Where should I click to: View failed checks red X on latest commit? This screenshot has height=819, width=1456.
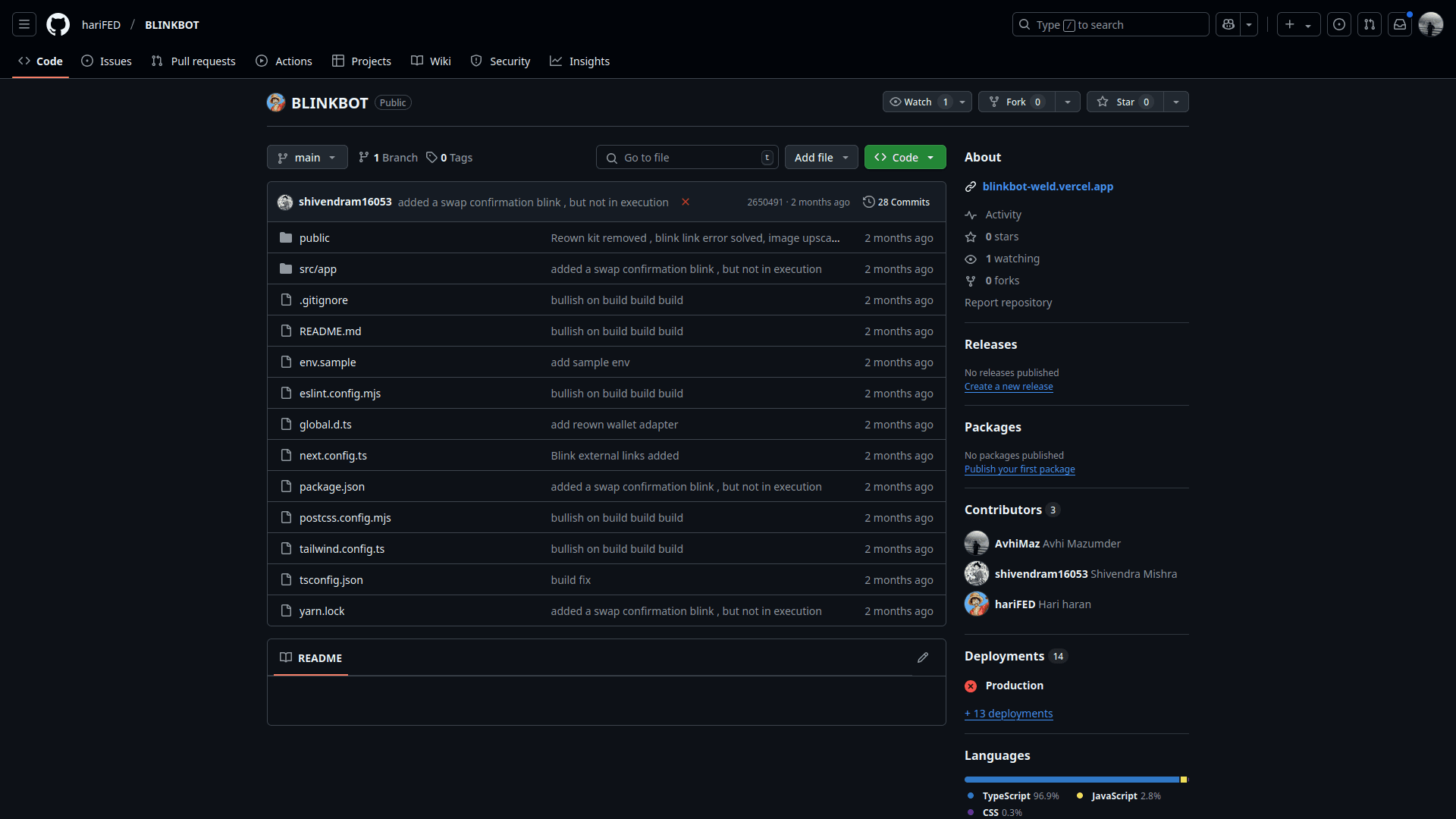[x=686, y=202]
